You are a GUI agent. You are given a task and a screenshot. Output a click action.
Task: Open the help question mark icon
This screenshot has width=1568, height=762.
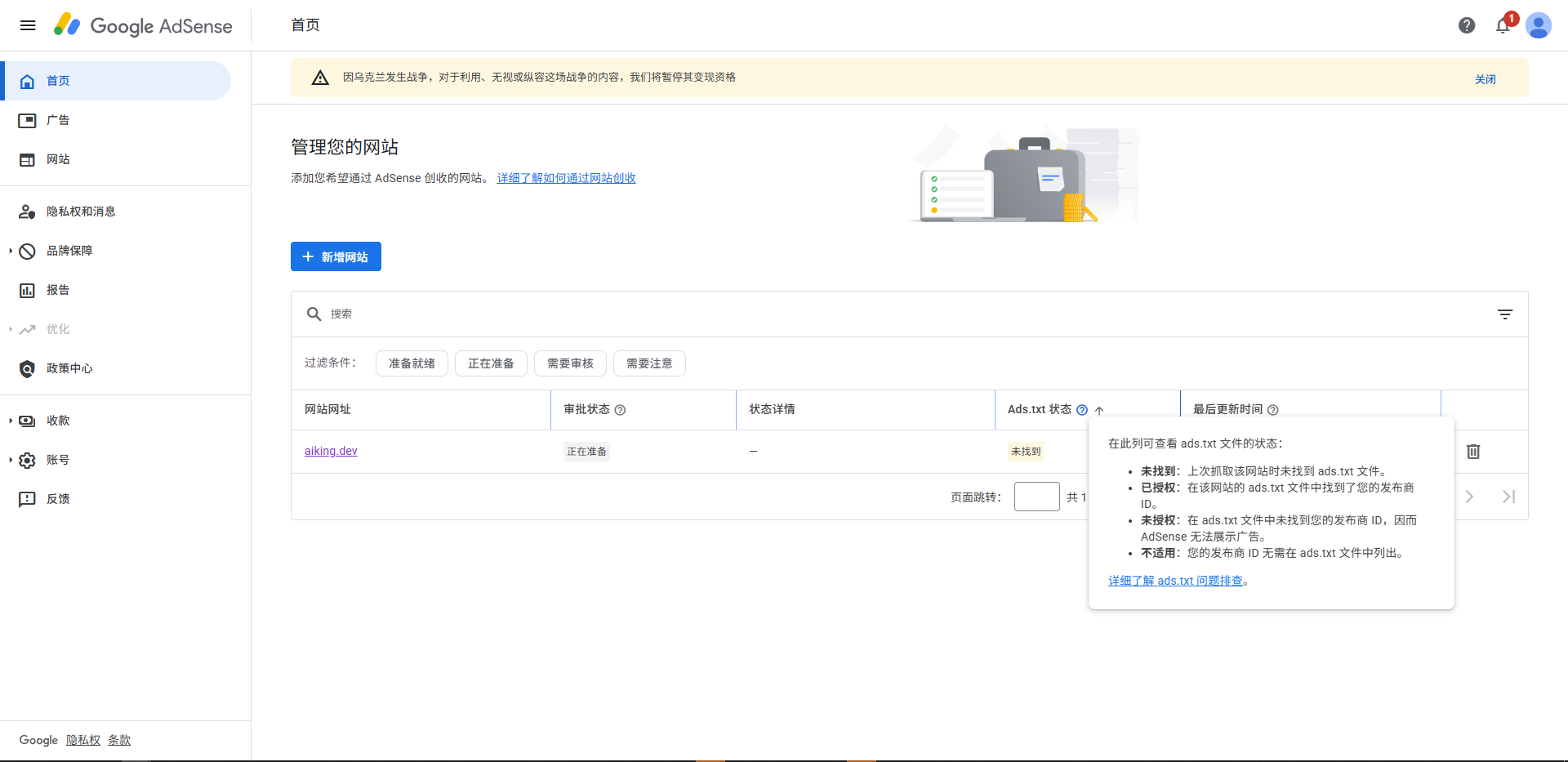click(1467, 25)
